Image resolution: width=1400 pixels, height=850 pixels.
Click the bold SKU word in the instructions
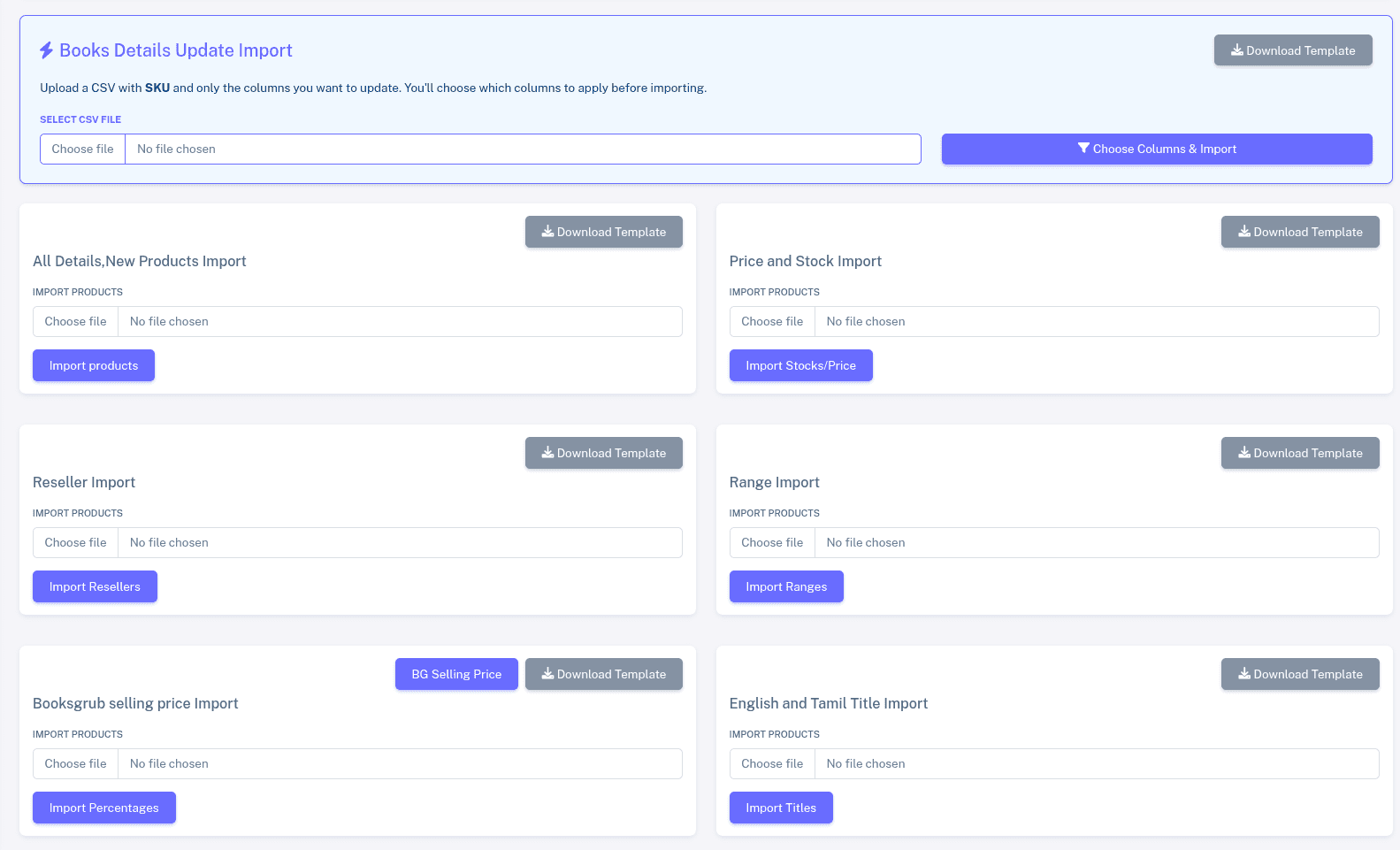(157, 88)
